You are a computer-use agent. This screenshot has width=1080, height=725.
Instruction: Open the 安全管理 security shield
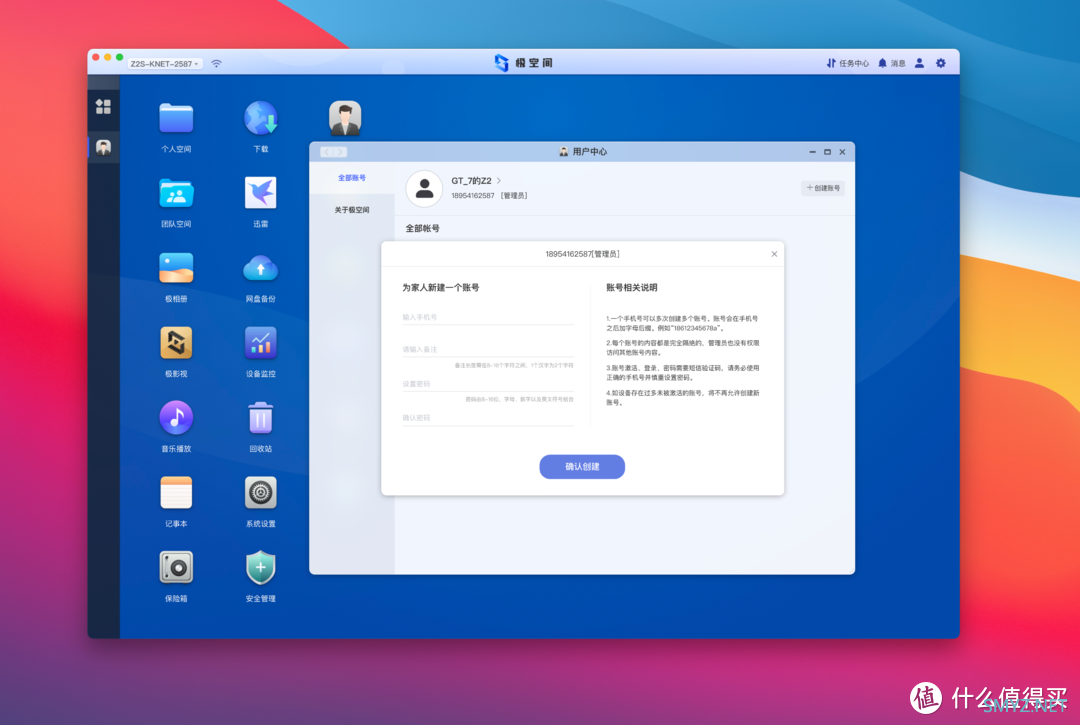tap(260, 567)
